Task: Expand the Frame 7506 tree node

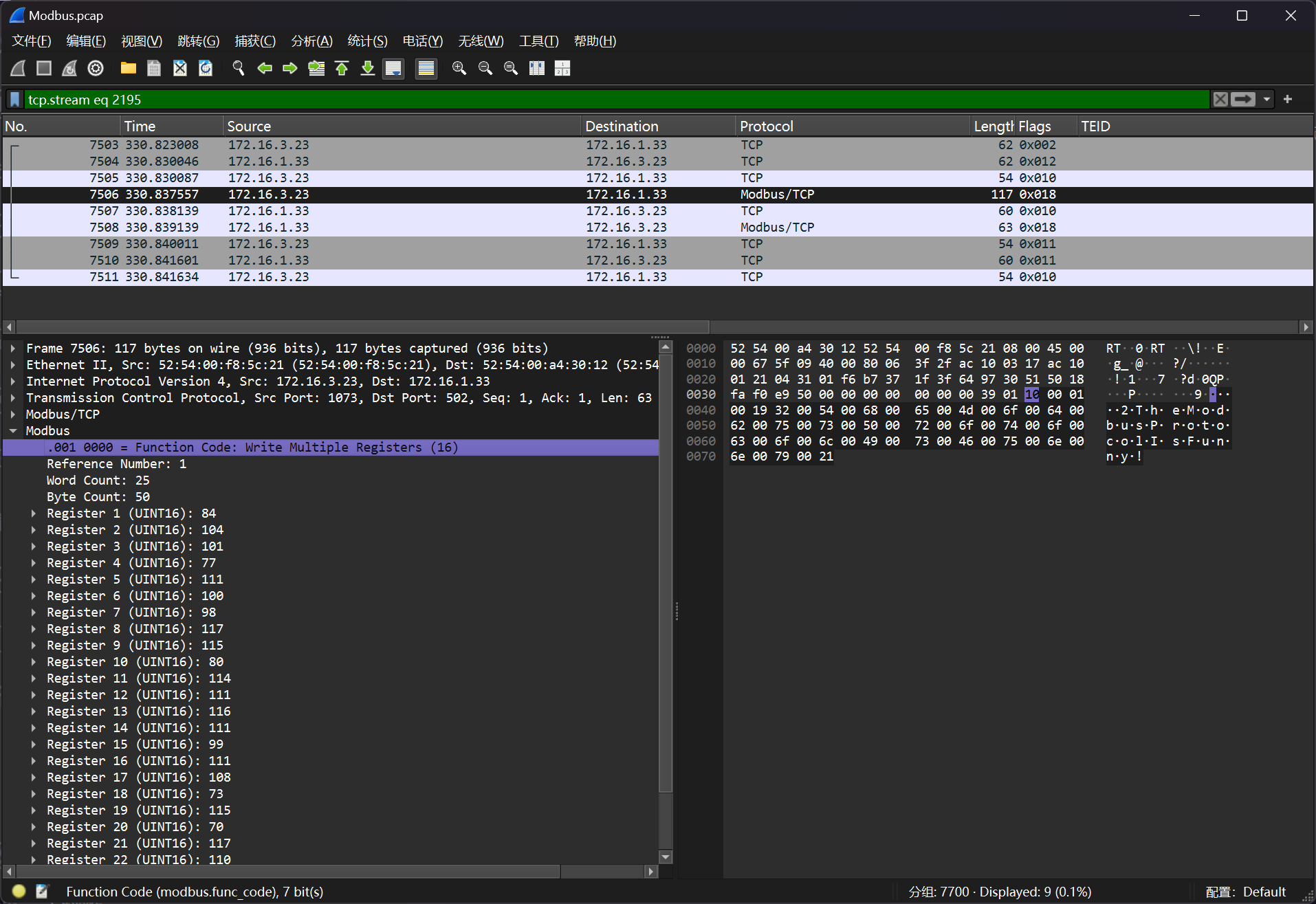Action: [13, 349]
